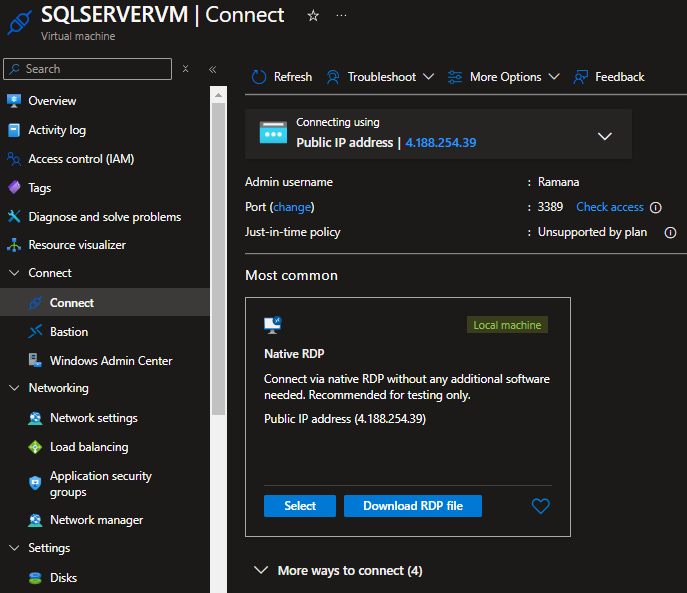Screen dimensions: 687x593
Task: Click the Native RDP computer icon
Action: coord(273,325)
